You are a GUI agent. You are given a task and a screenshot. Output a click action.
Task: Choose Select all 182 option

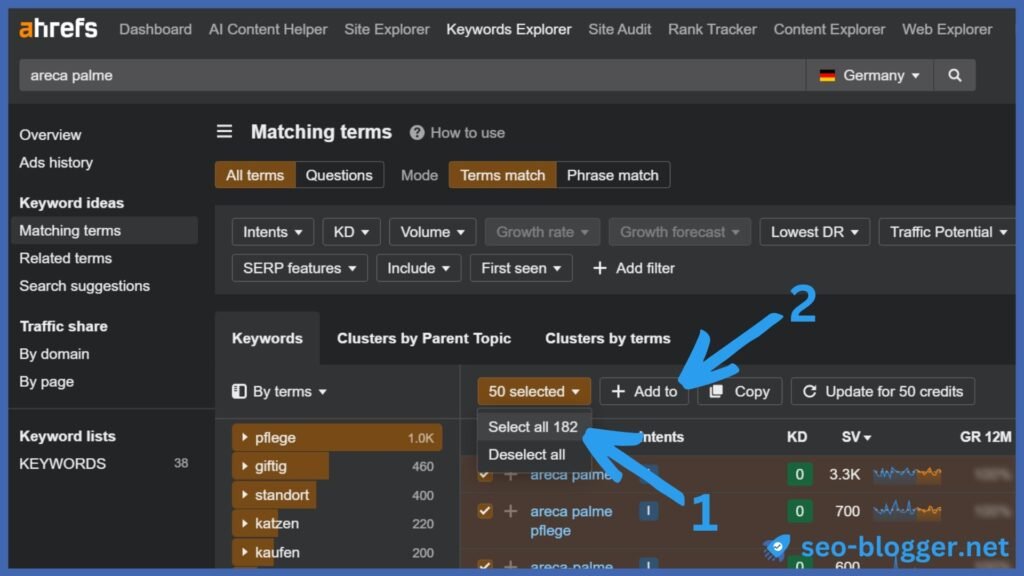pyautogui.click(x=533, y=426)
